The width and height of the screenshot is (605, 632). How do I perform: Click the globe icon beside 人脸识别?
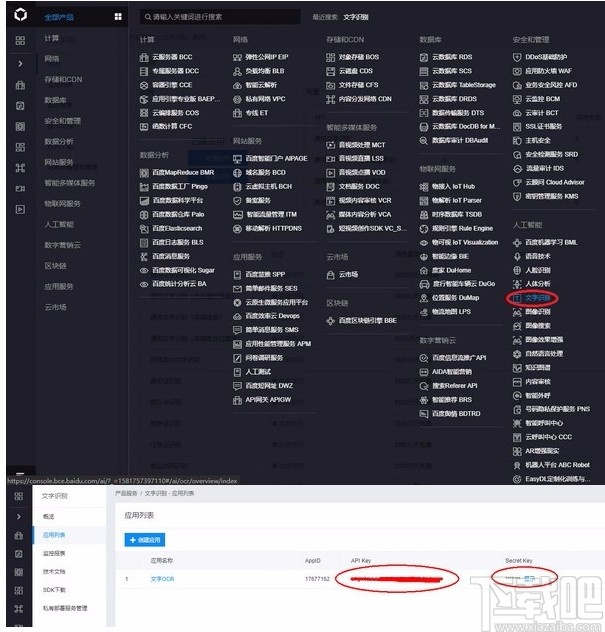tap(517, 270)
